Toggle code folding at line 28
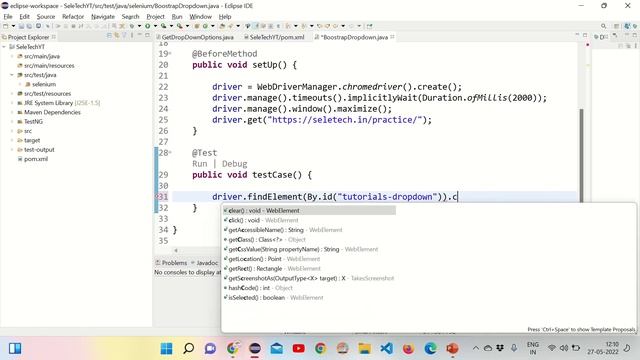 coord(170,153)
